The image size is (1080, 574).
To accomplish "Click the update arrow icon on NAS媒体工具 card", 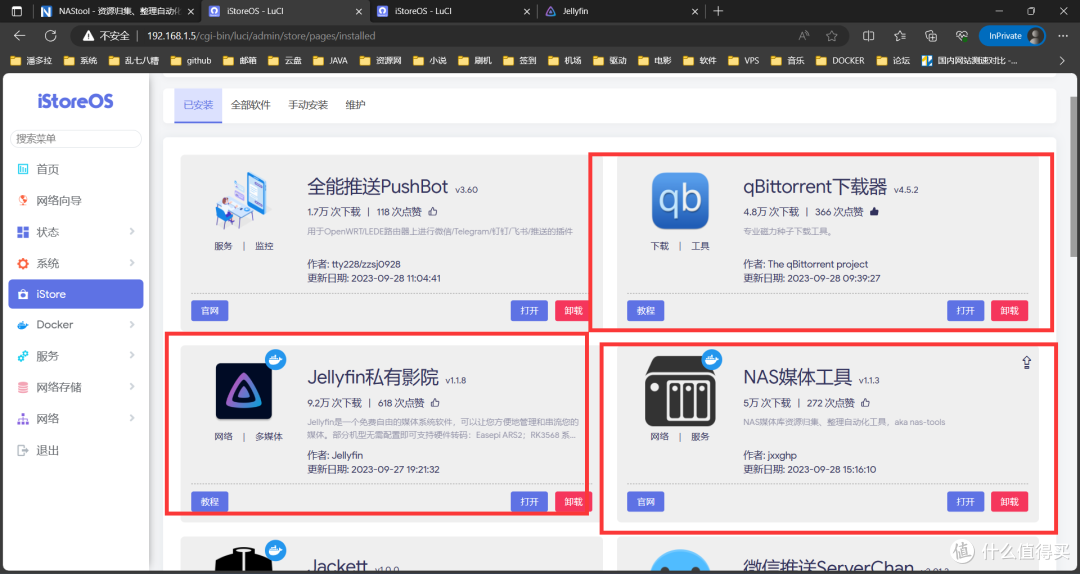I will pos(1026,362).
